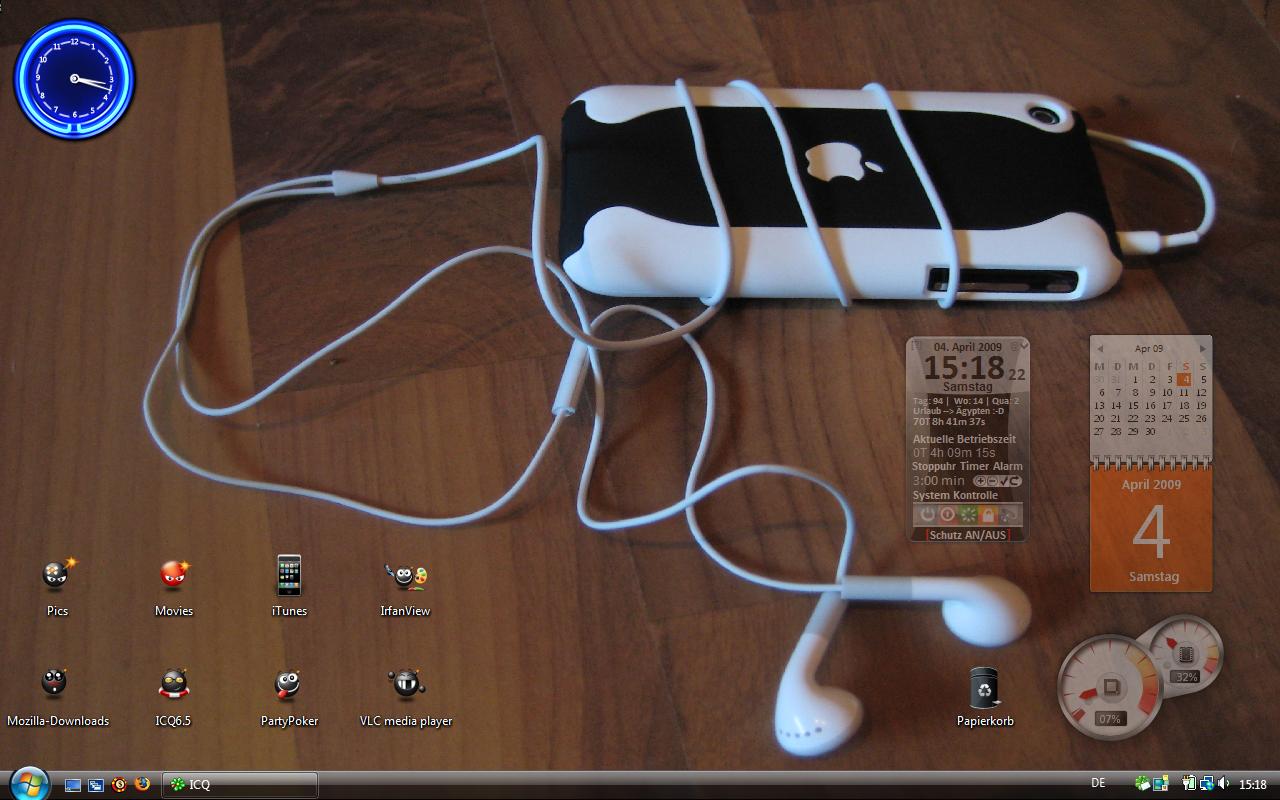Launch iTunes from the desktop
1280x800 pixels.
[289, 588]
